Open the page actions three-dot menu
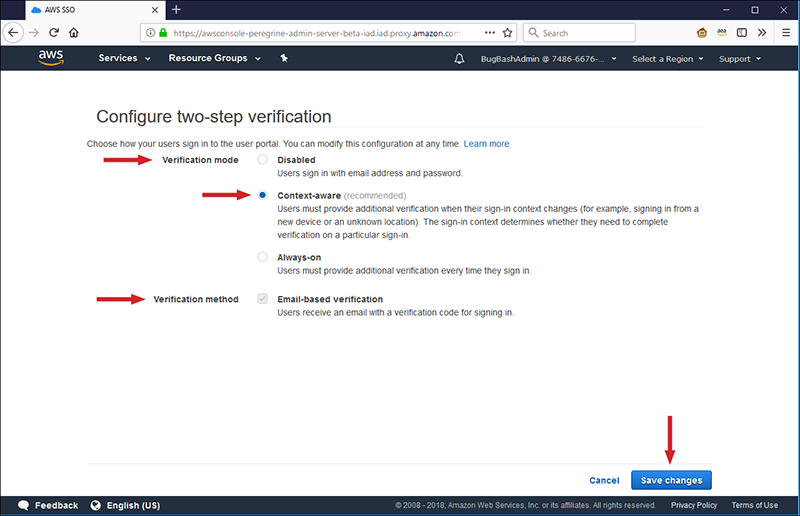This screenshot has height=516, width=800. coord(490,33)
